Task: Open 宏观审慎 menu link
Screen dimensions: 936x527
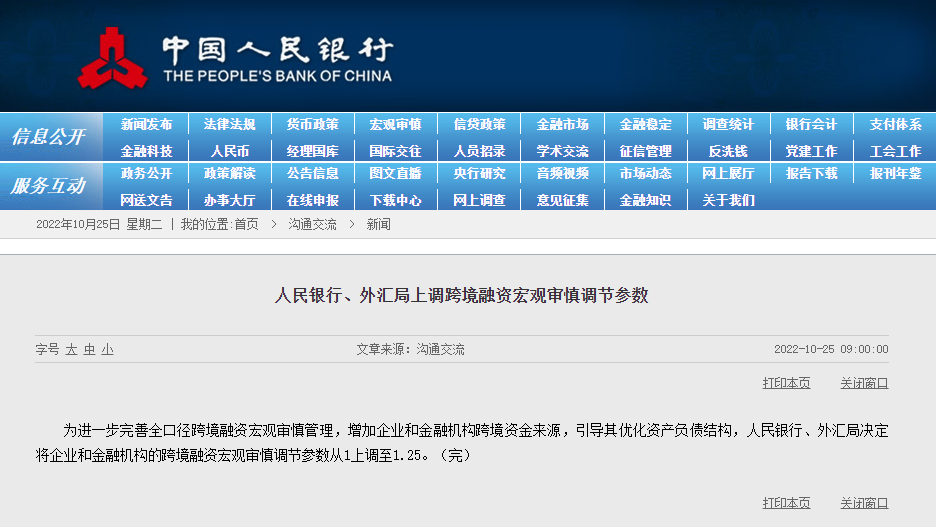Action: pyautogui.click(x=395, y=124)
